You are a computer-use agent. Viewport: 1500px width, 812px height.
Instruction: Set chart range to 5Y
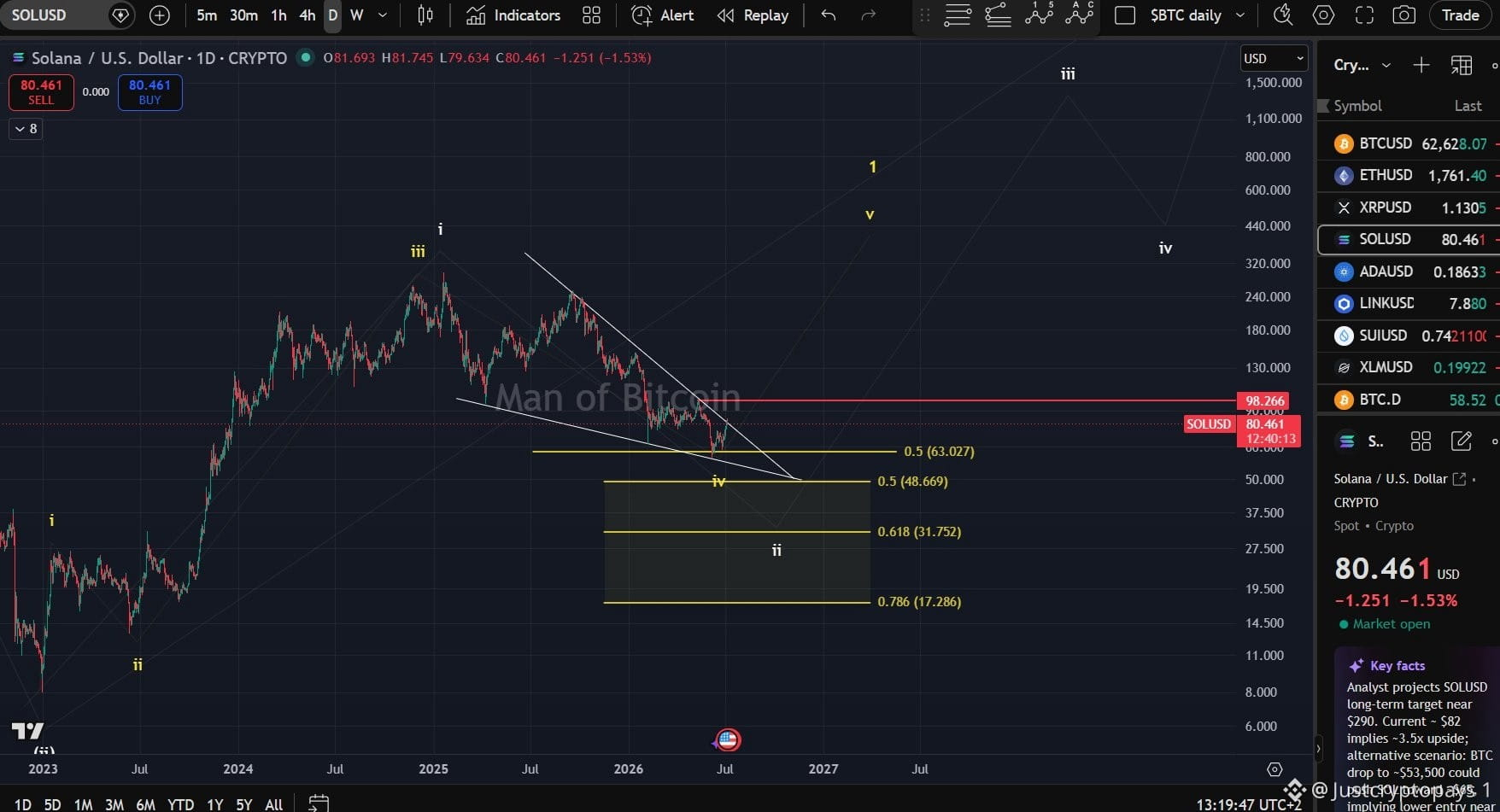244,804
